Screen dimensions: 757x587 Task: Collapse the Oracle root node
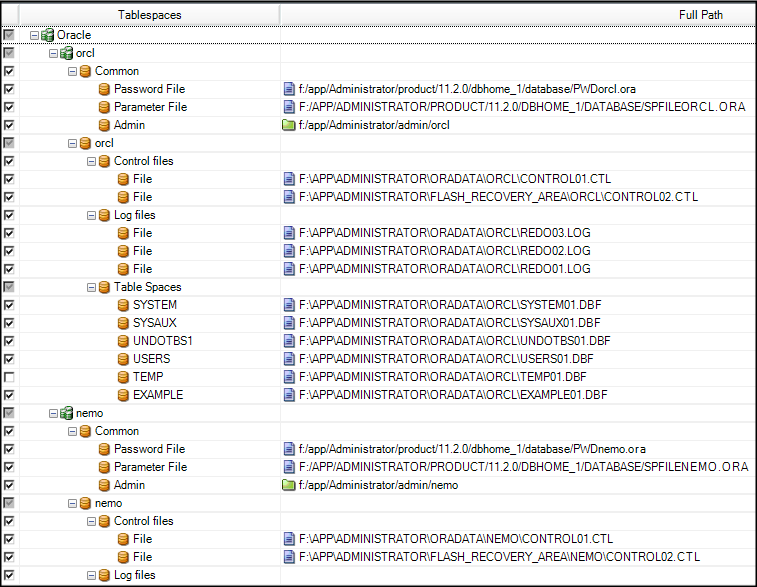(x=34, y=35)
